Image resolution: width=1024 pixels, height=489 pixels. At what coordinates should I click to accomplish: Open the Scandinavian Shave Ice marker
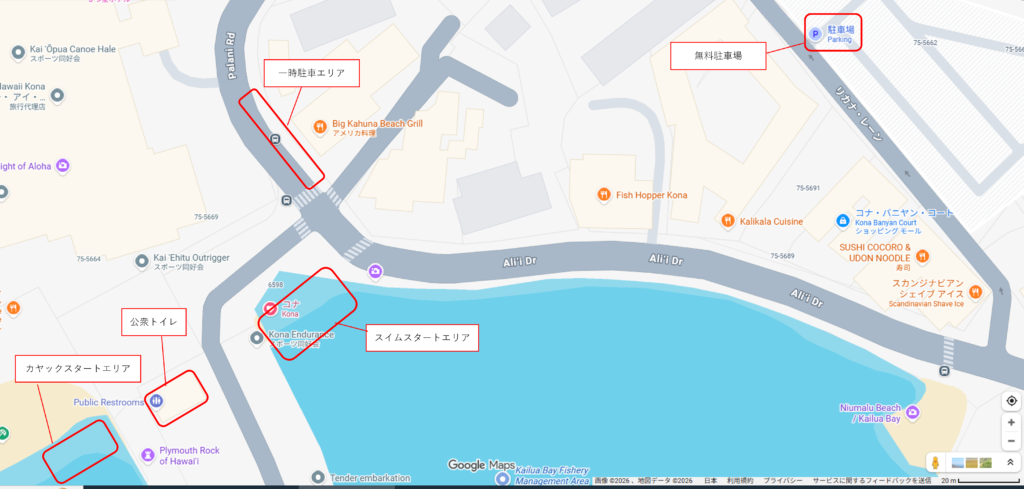pyautogui.click(x=976, y=291)
